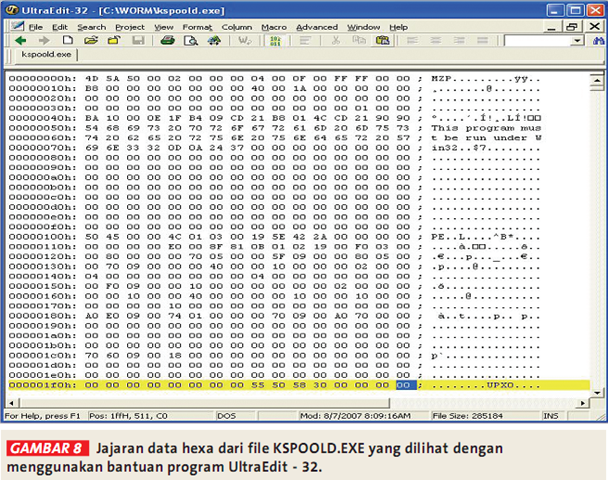
Task: Open the toolbar find combo box dropdown
Action: coord(578,40)
